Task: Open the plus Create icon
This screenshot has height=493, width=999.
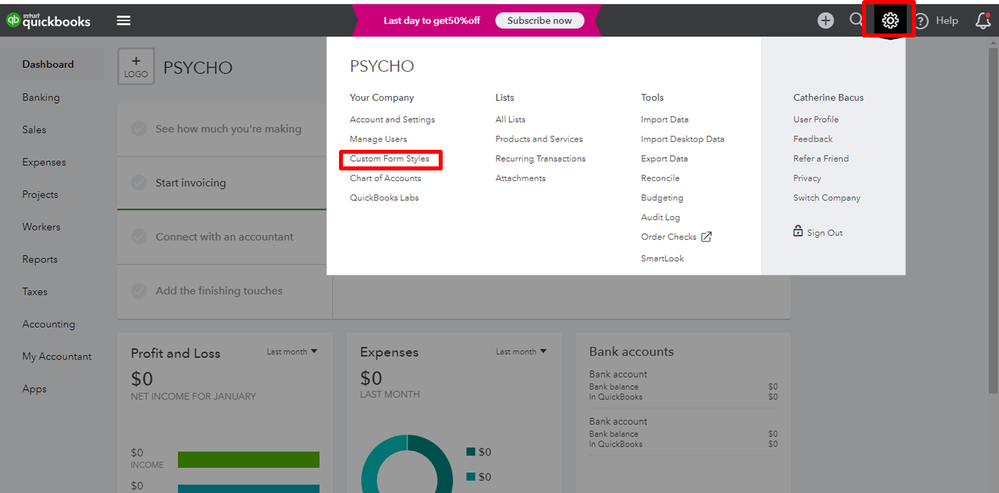Action: [825, 20]
